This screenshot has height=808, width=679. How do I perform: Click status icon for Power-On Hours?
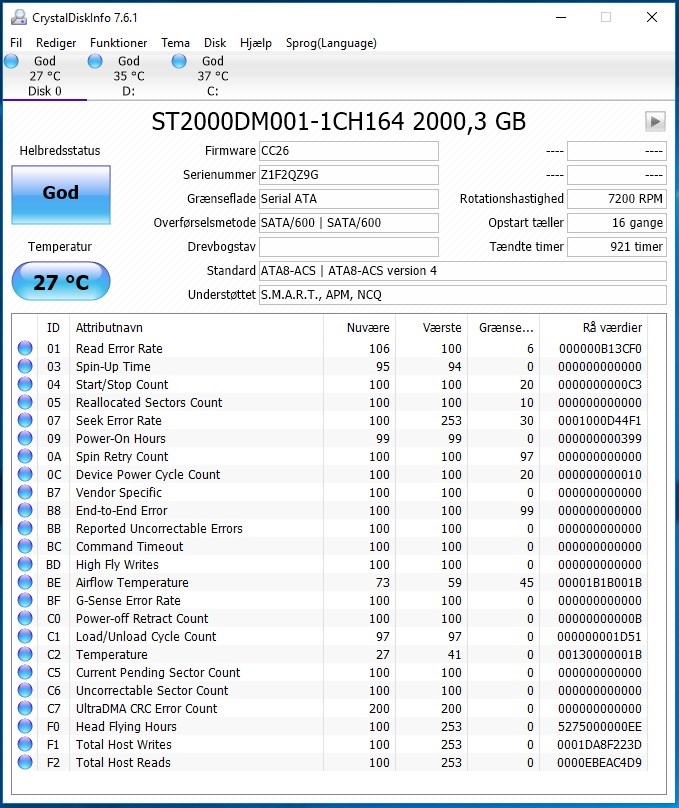click(x=25, y=439)
